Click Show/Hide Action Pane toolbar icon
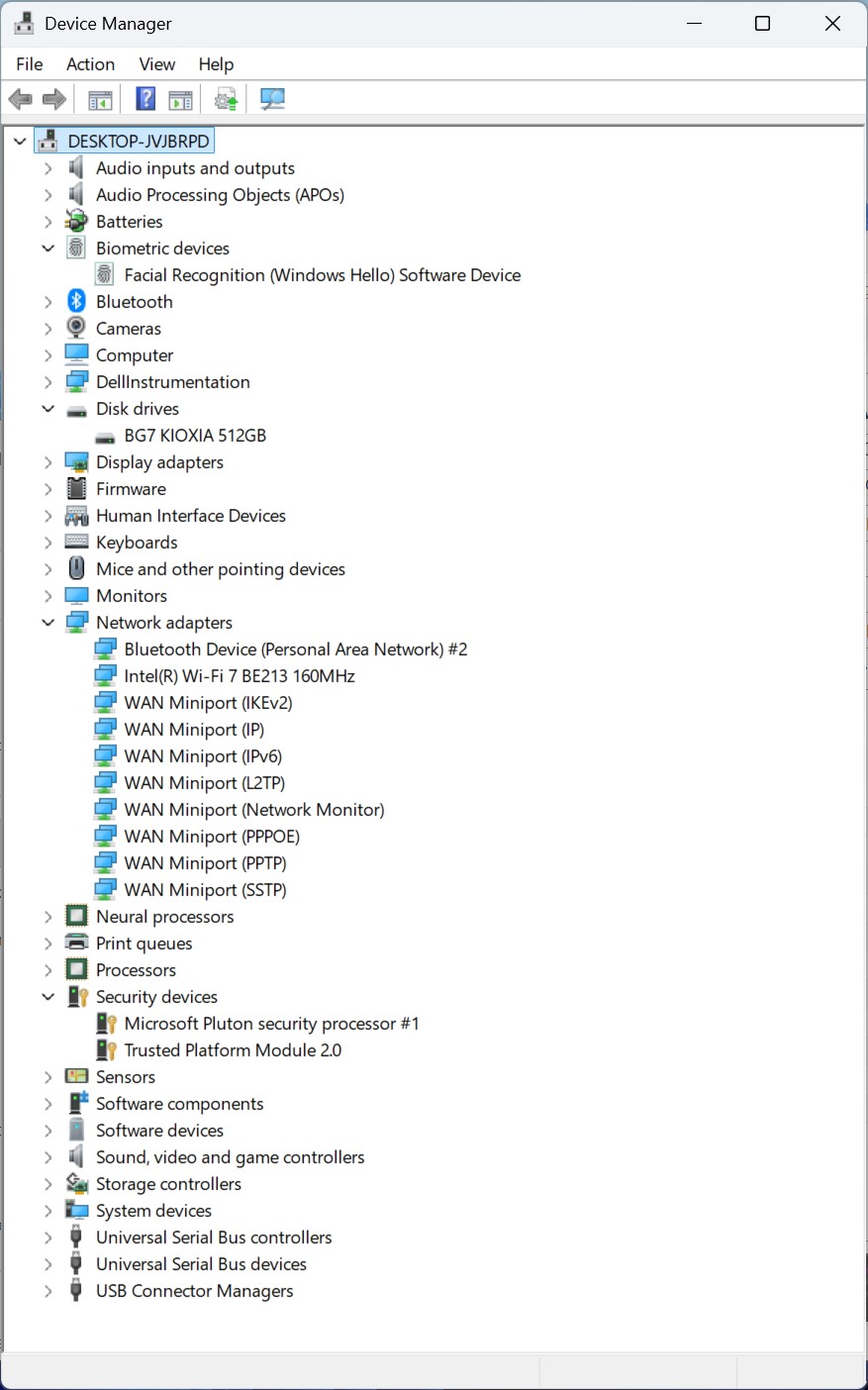 tap(181, 99)
